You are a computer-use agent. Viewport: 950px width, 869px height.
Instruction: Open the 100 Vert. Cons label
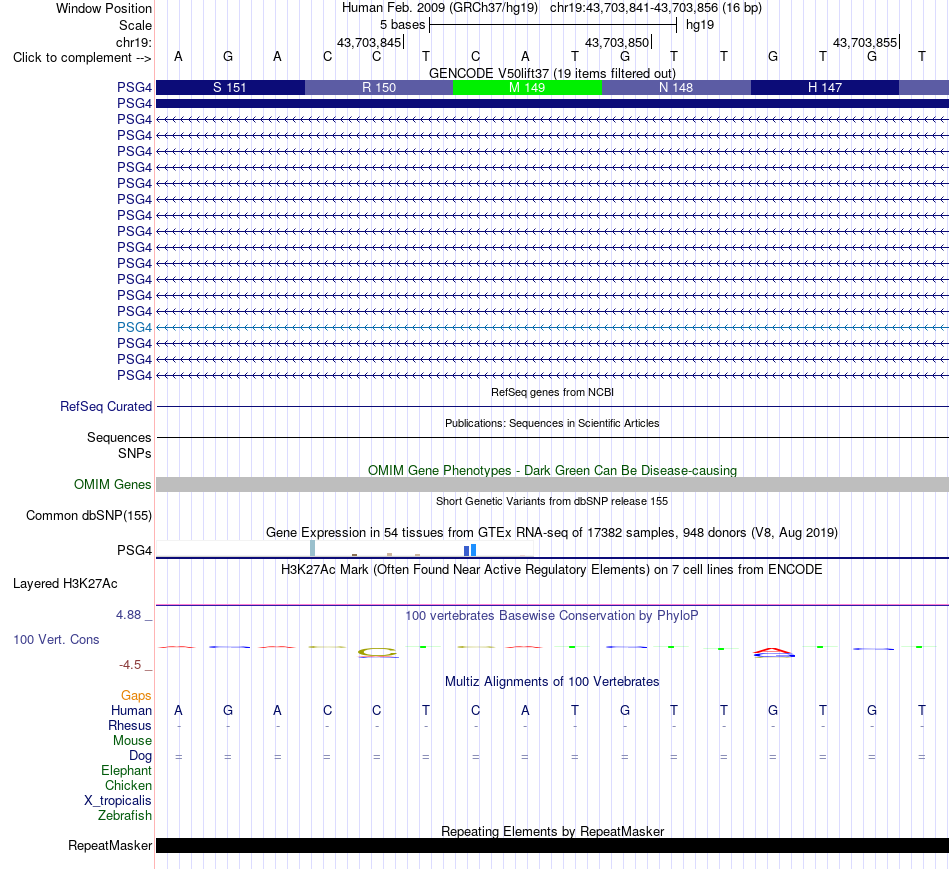pos(56,639)
